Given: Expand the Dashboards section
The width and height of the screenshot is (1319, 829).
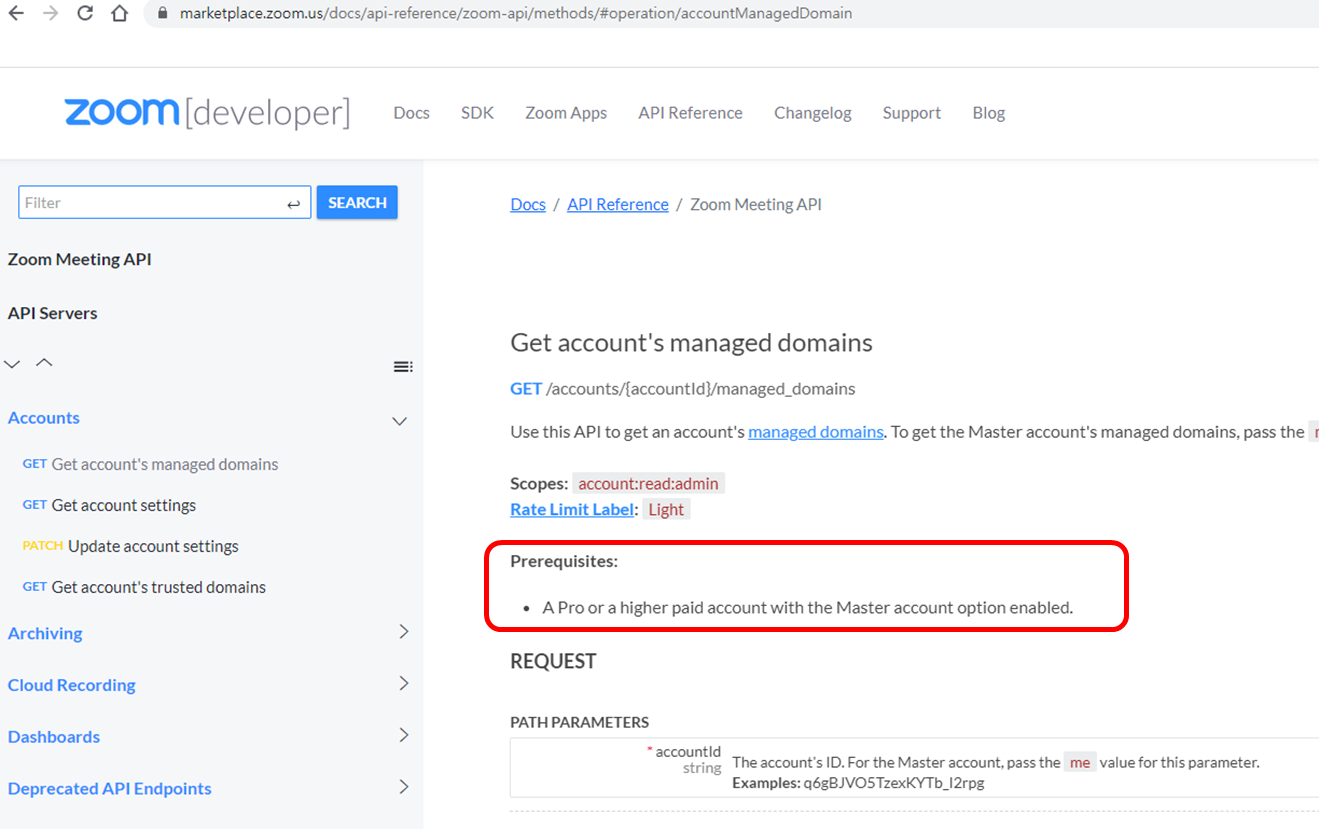Looking at the screenshot, I should [403, 735].
